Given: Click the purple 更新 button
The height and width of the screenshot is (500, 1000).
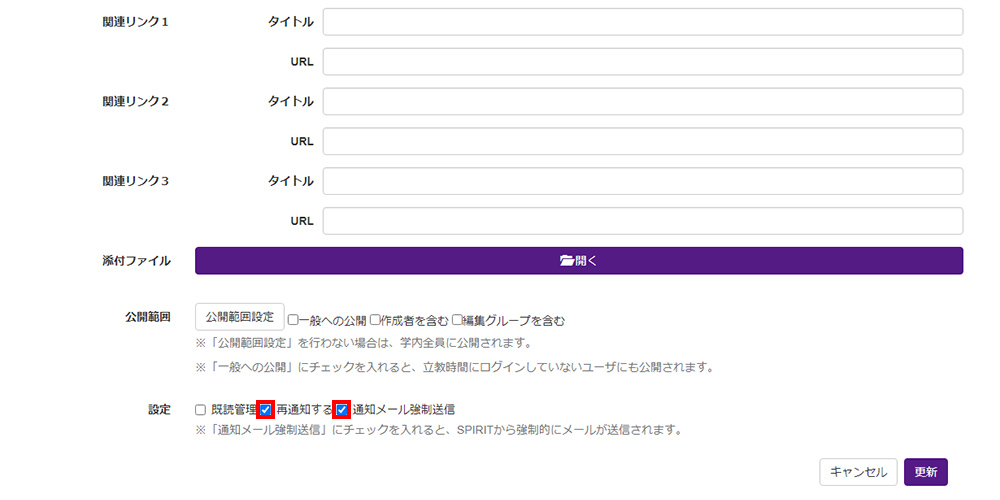Looking at the screenshot, I should [925, 472].
